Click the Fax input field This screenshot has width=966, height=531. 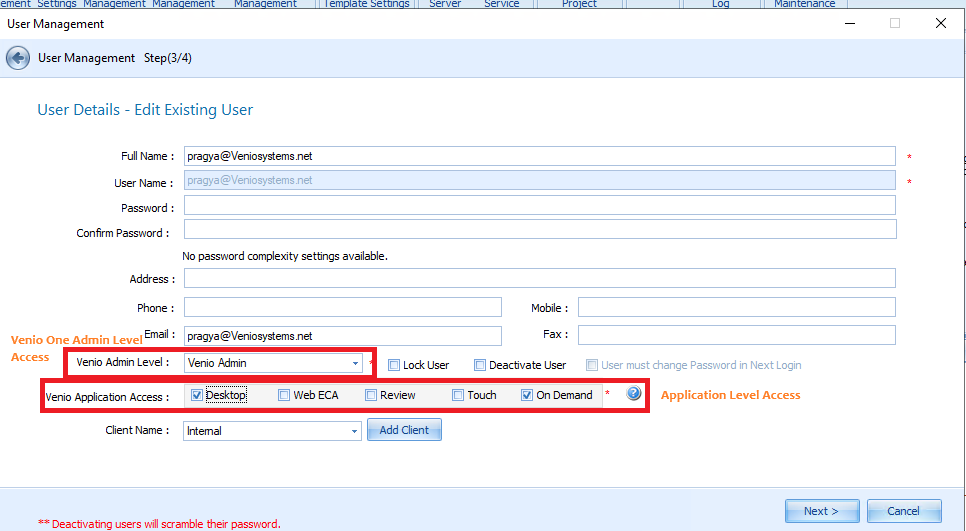tap(737, 335)
